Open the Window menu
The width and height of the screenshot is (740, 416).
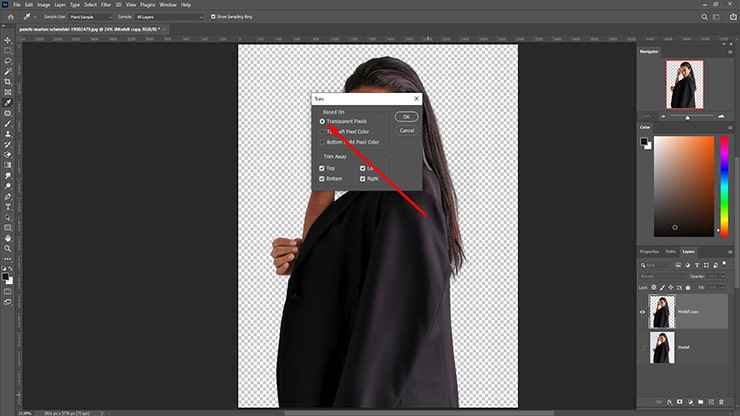168,5
